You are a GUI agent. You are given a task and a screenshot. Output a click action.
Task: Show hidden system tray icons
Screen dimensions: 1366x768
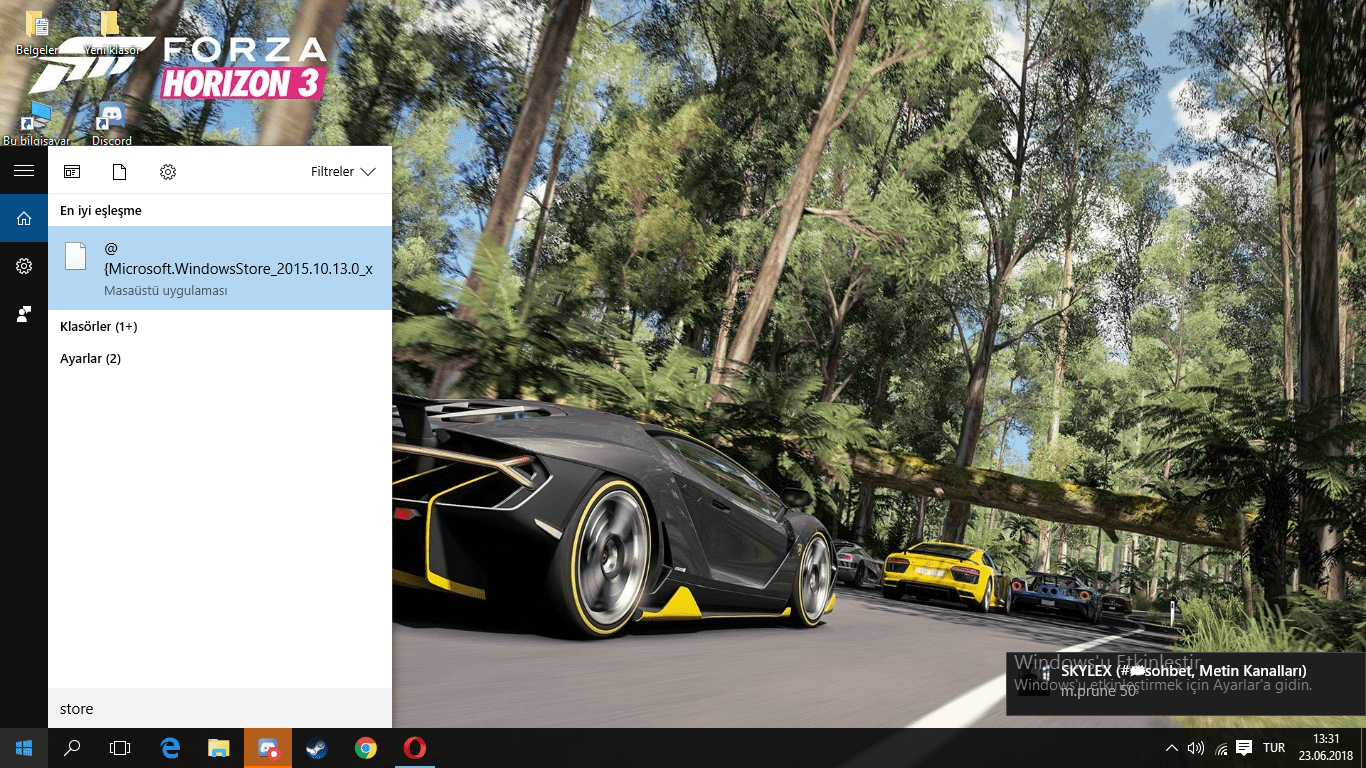pyautogui.click(x=1172, y=748)
